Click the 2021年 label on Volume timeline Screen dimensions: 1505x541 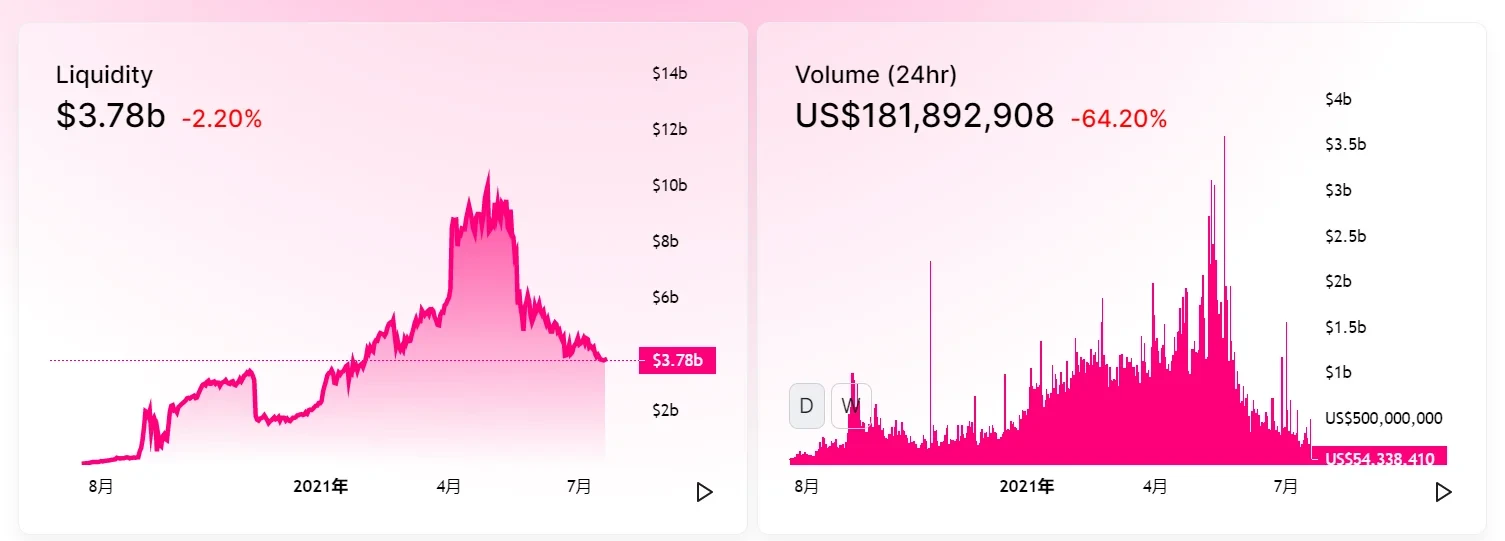(x=1027, y=487)
